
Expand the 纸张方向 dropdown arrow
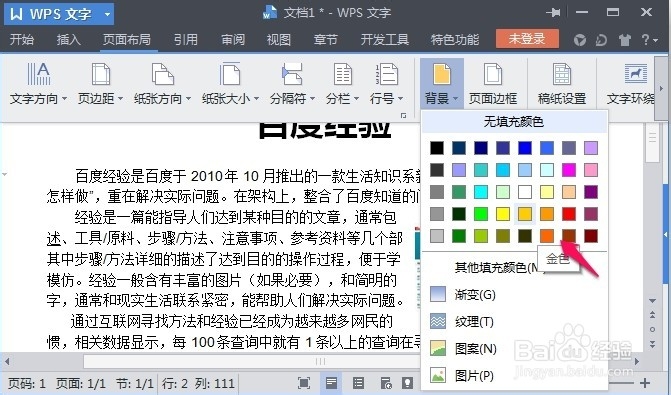pos(188,99)
